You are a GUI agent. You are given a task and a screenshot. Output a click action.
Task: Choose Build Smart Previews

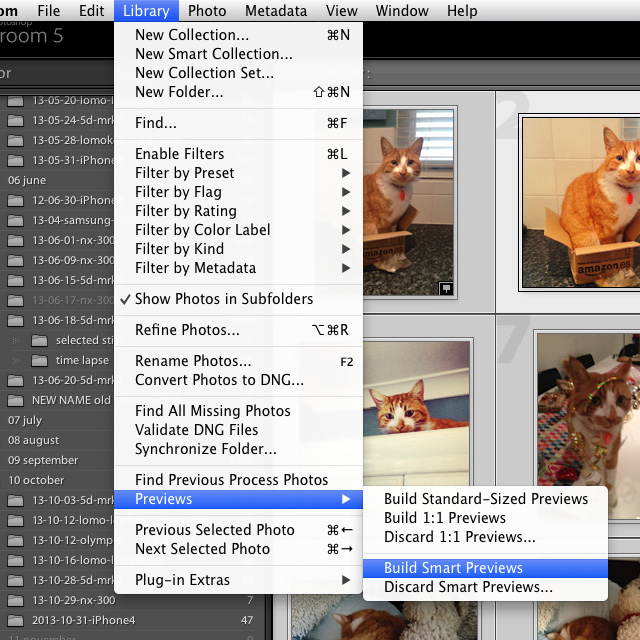[x=485, y=568]
